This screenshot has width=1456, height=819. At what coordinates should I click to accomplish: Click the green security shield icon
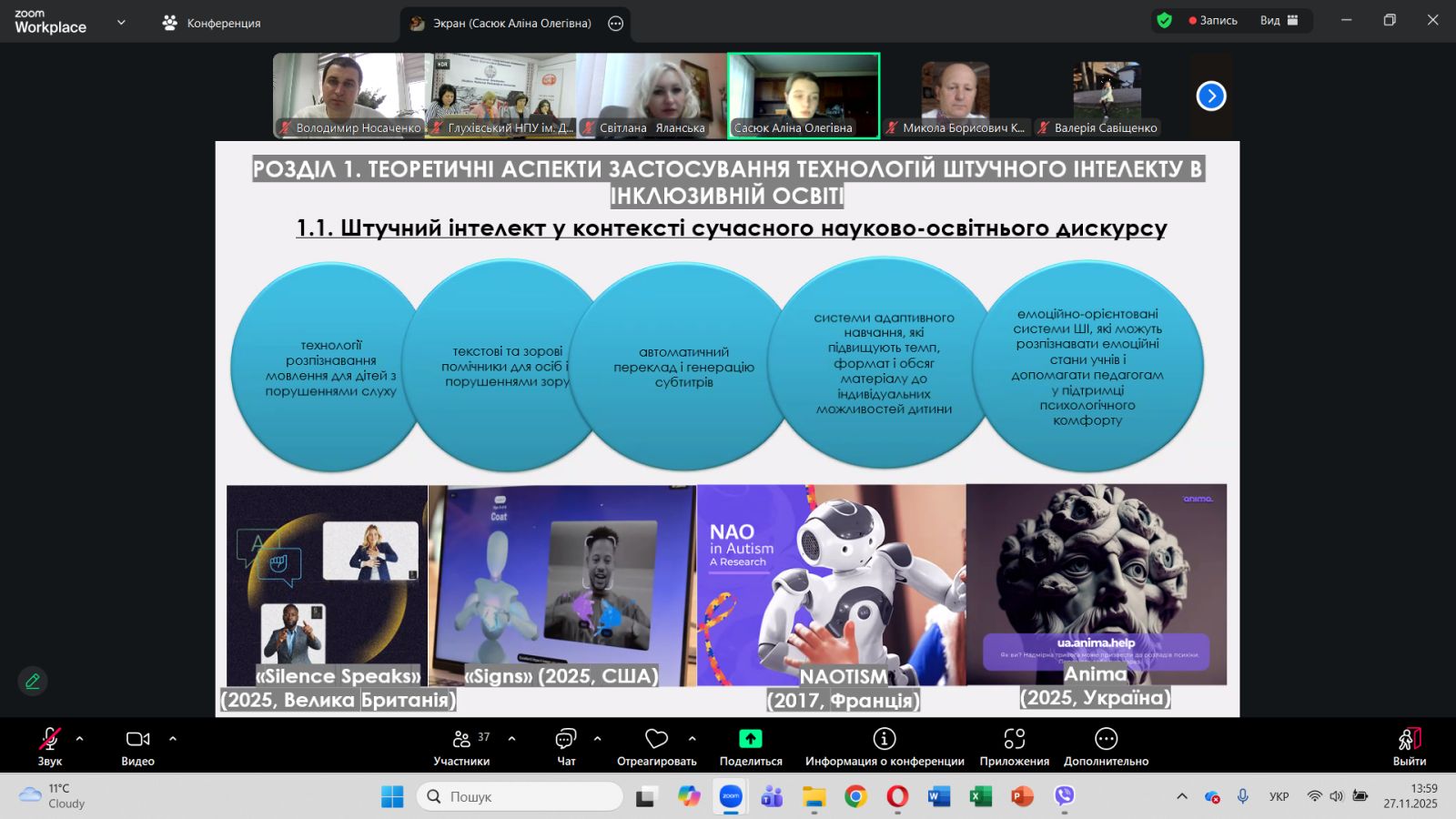coord(1164,20)
